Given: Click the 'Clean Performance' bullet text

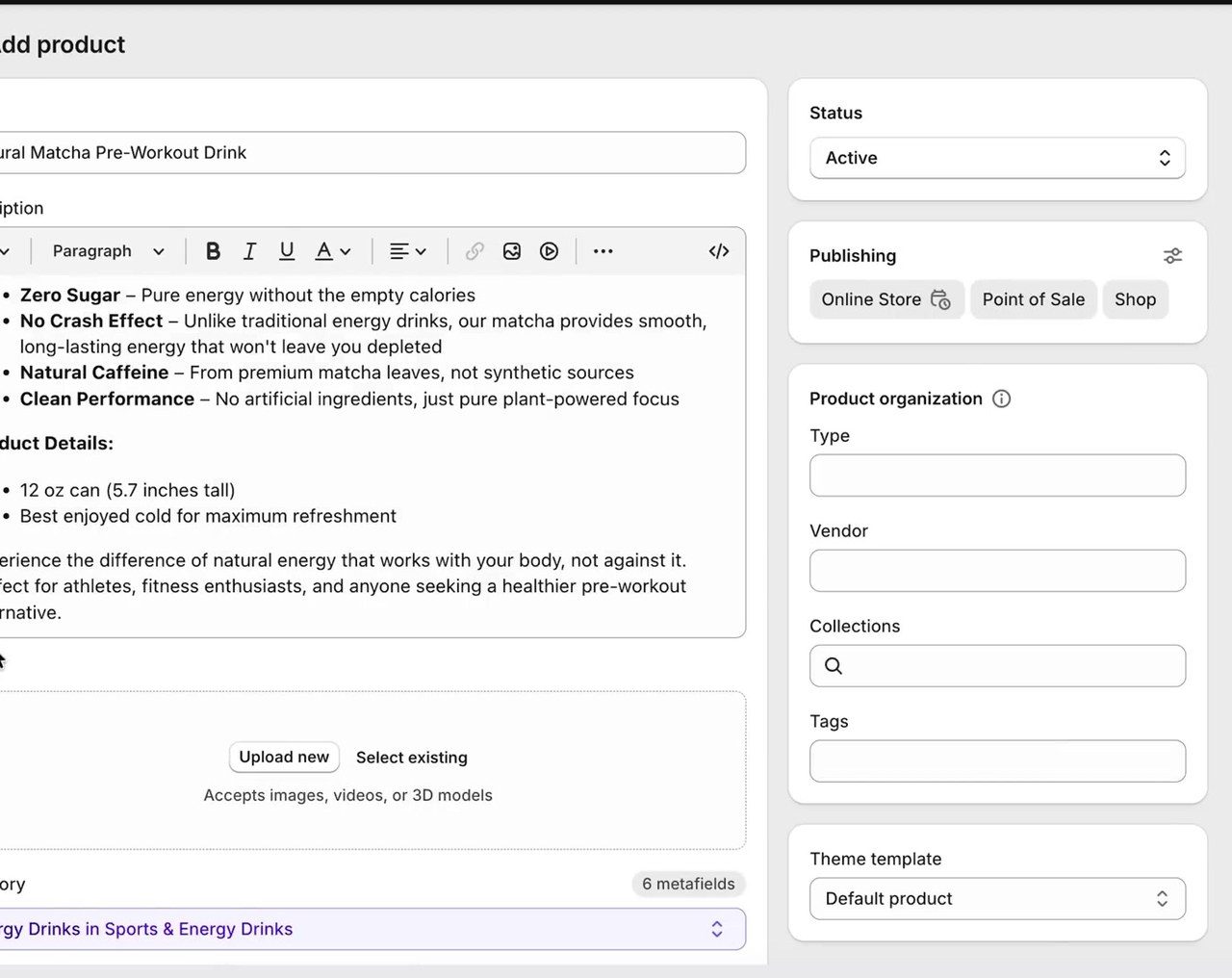Looking at the screenshot, I should click(107, 399).
